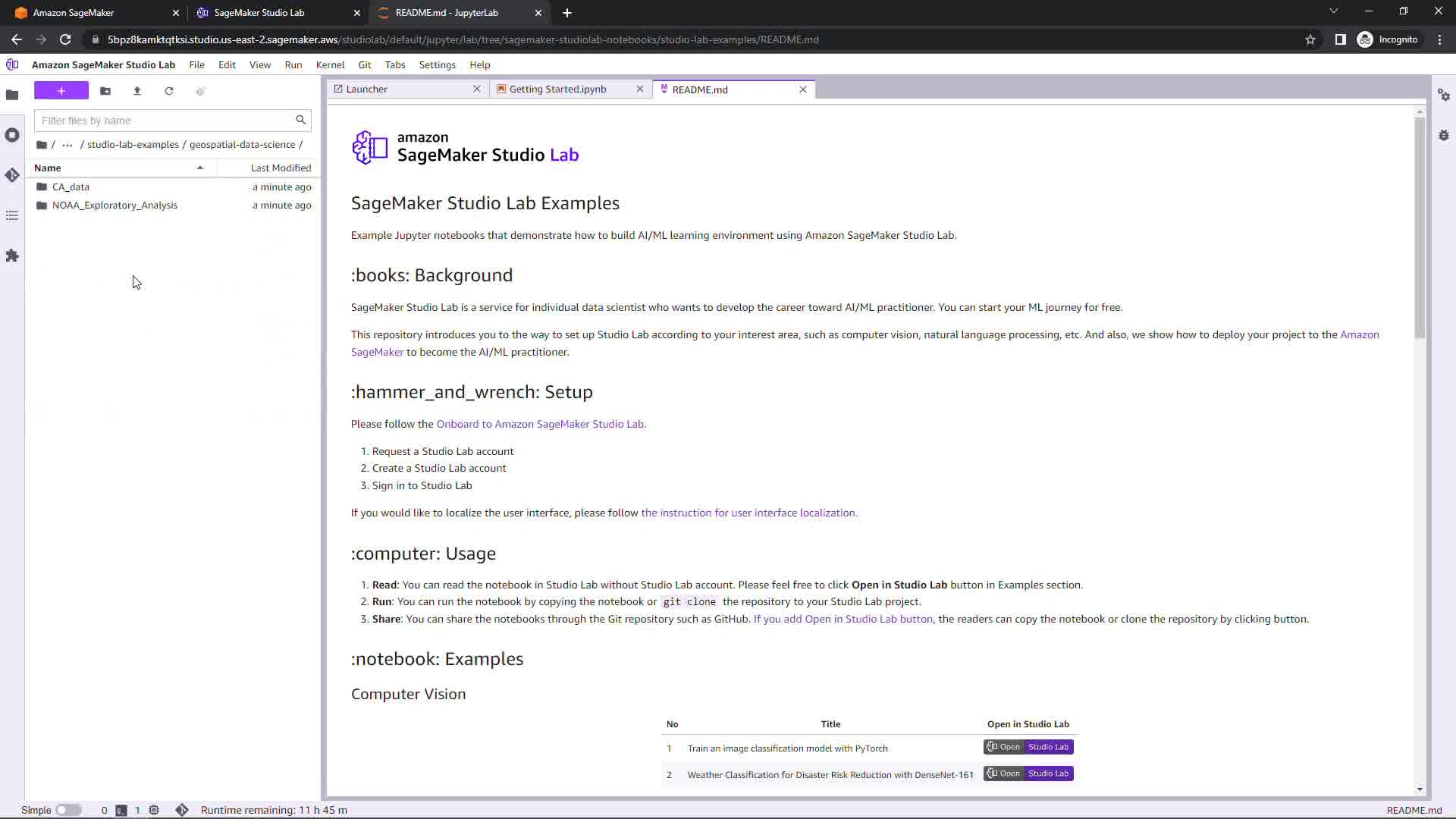Click the New Folder icon
This screenshot has width=1456, height=819.
105,91
